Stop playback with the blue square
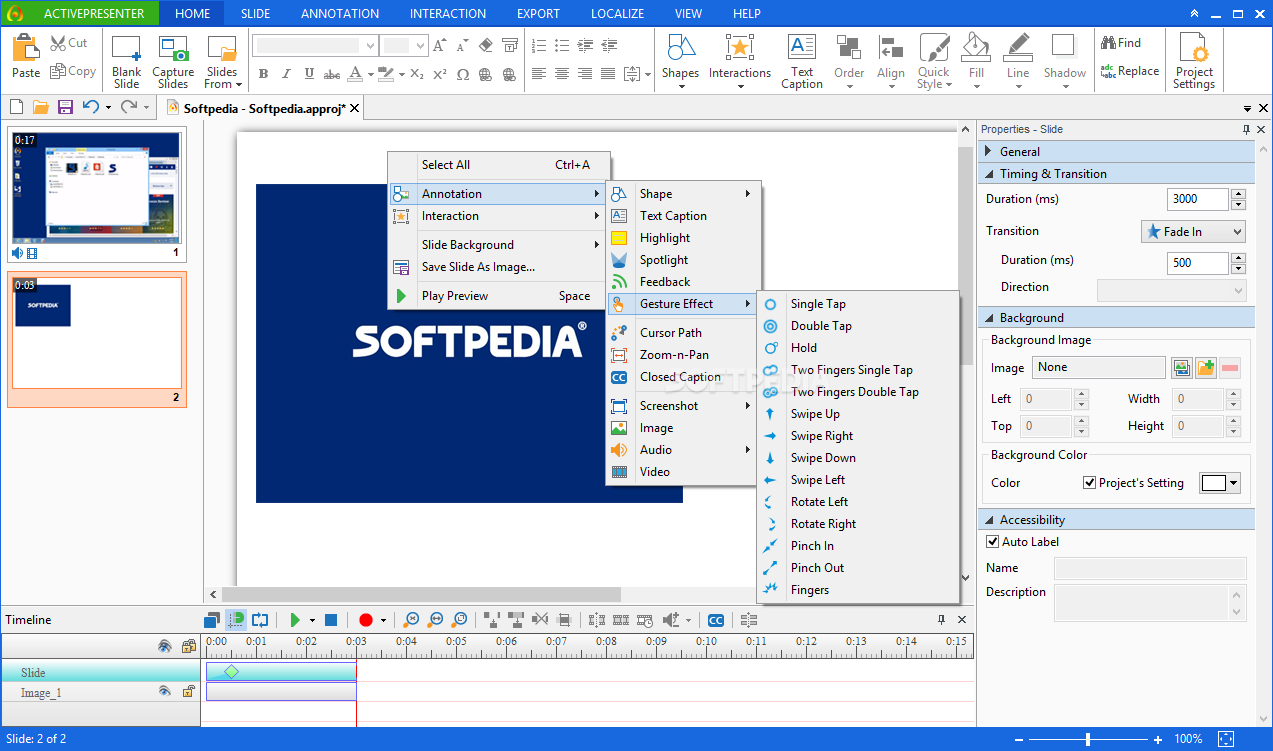This screenshot has height=751, width=1273. coord(331,620)
